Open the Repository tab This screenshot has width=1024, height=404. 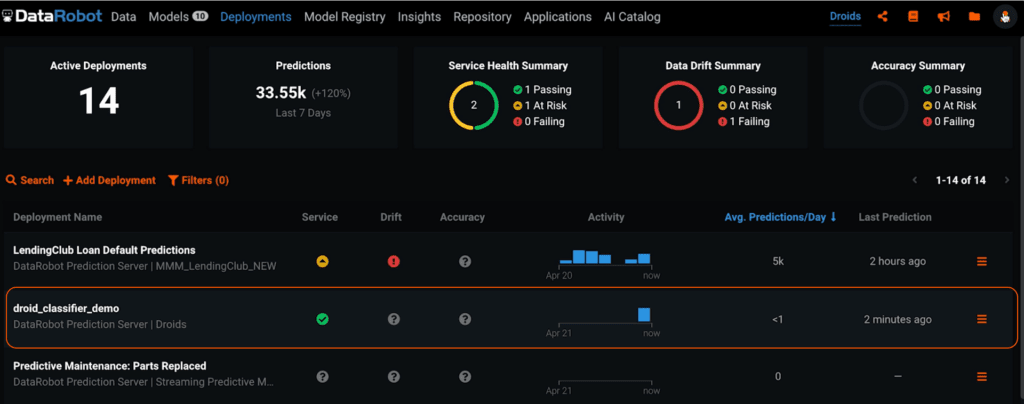pos(483,17)
